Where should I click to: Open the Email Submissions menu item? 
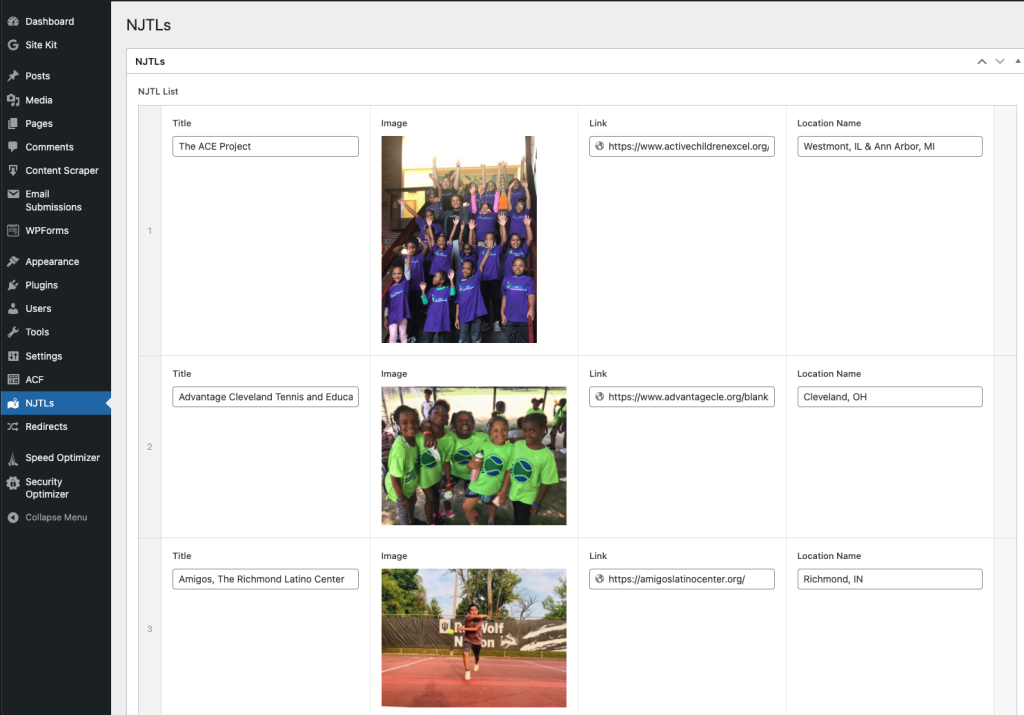click(56, 200)
